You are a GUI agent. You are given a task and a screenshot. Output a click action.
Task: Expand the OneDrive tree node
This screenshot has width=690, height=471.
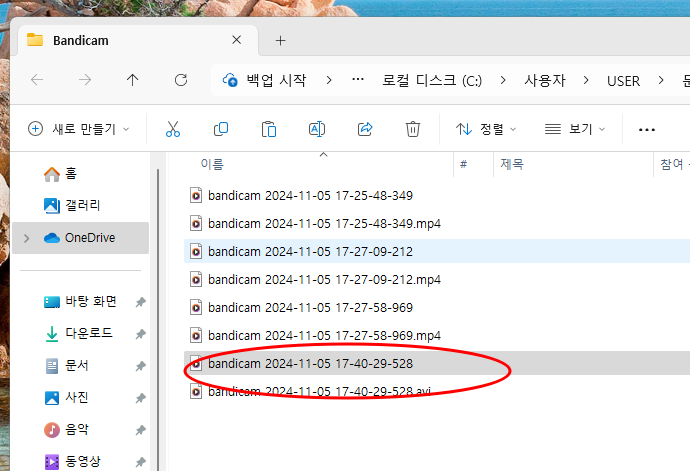tap(26, 238)
